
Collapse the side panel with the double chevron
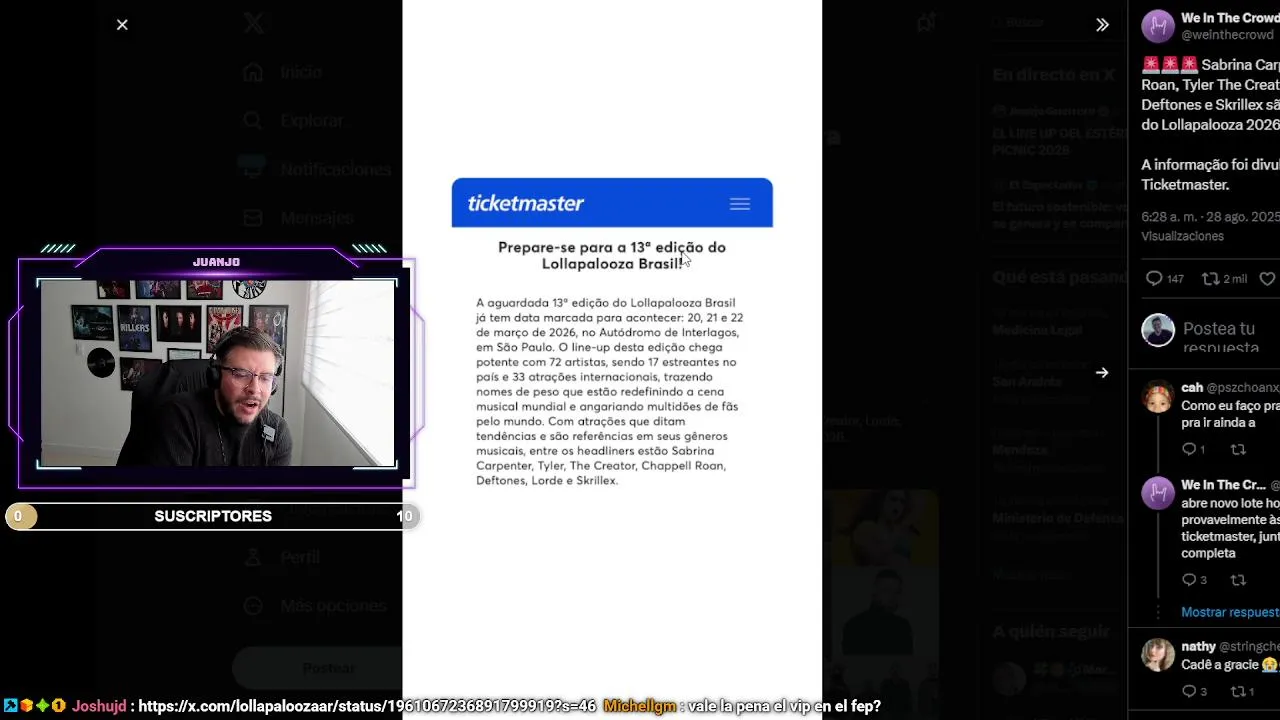(1102, 25)
